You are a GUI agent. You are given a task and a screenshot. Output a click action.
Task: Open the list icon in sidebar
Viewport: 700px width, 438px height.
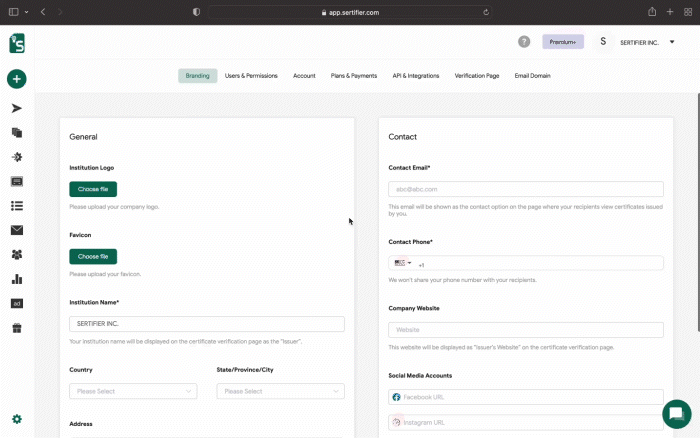point(17,206)
